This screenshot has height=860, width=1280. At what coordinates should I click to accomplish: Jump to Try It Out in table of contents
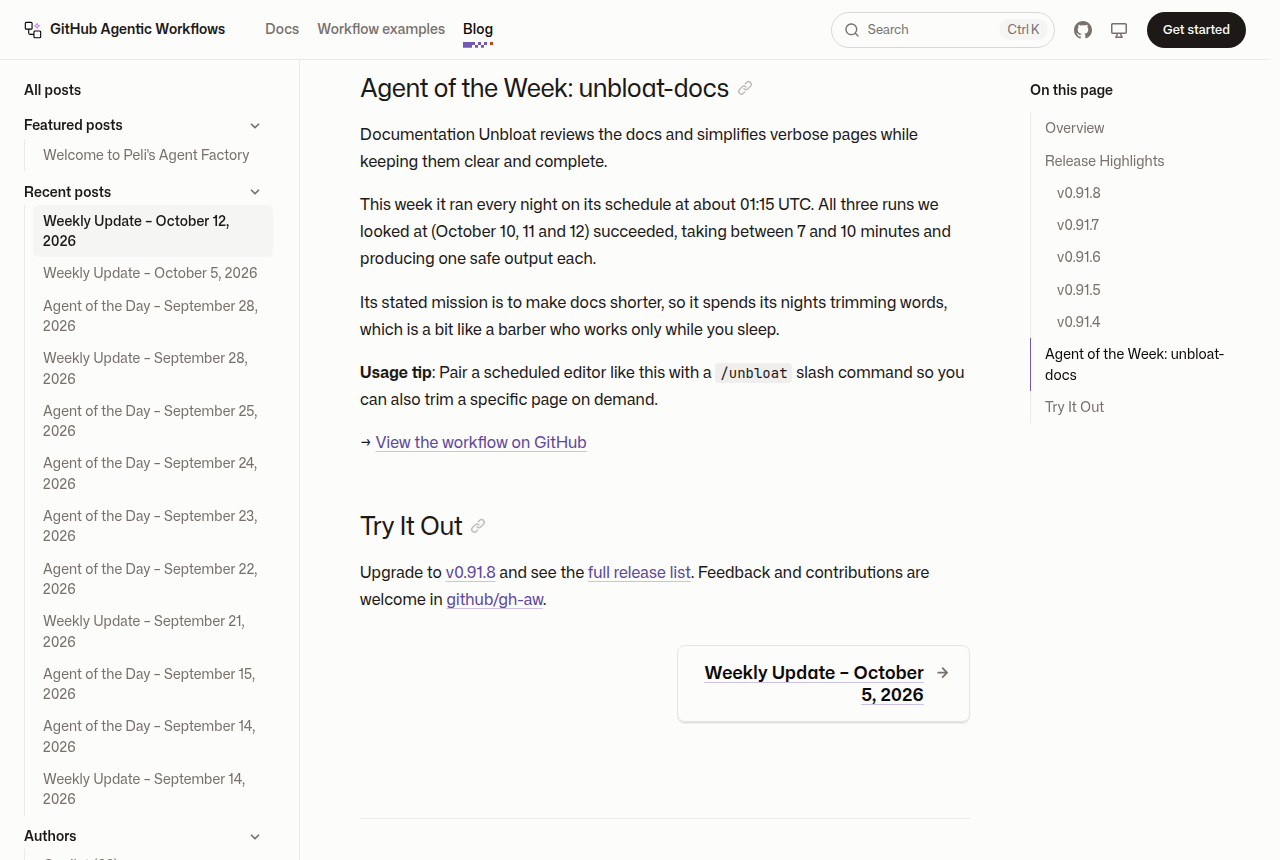point(1075,407)
